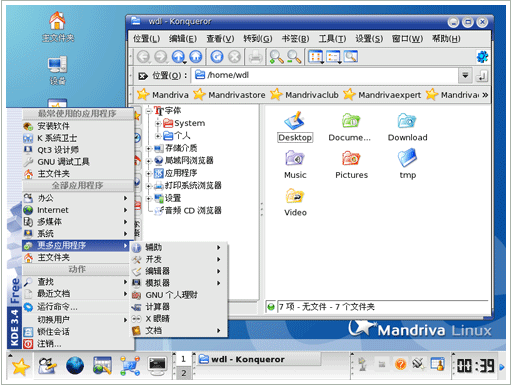This screenshot has width=513, height=385.
Task: Go up one directory level
Action: pyautogui.click(x=179, y=57)
